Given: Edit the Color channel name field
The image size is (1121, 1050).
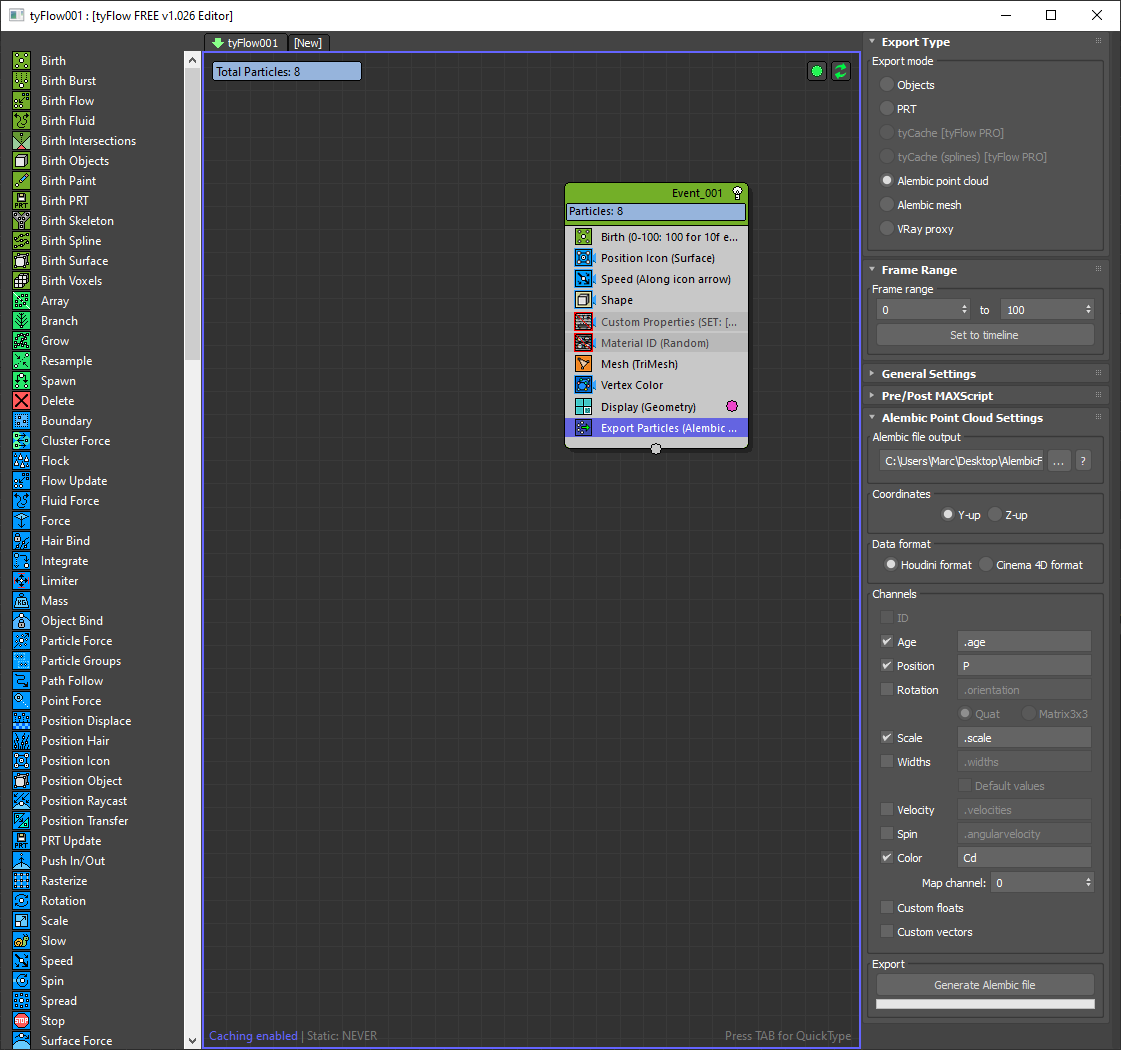Looking at the screenshot, I should 1024,858.
